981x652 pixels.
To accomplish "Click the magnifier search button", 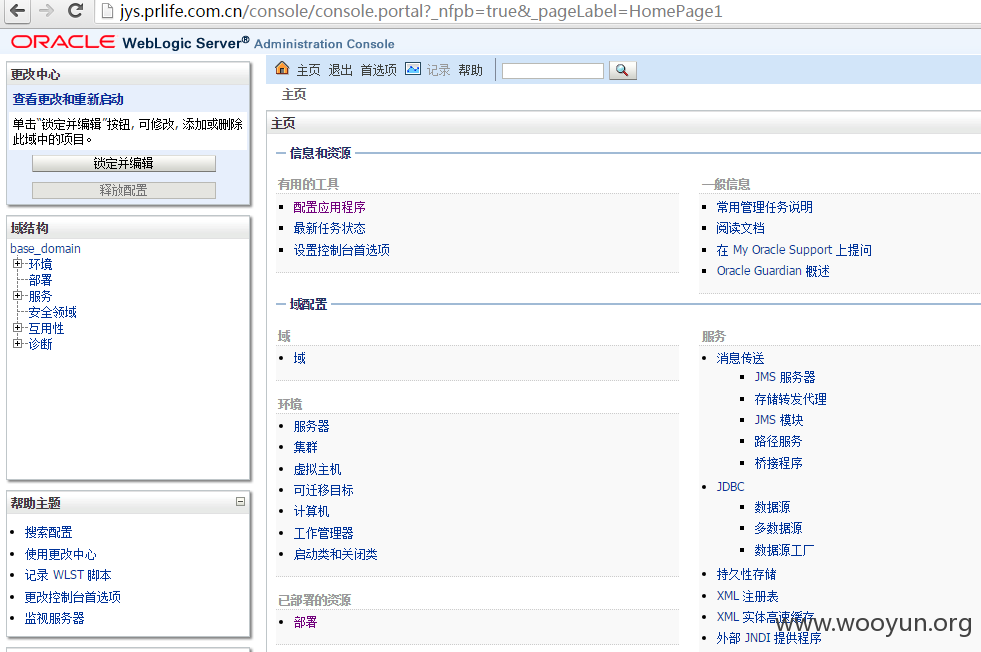I will (623, 70).
